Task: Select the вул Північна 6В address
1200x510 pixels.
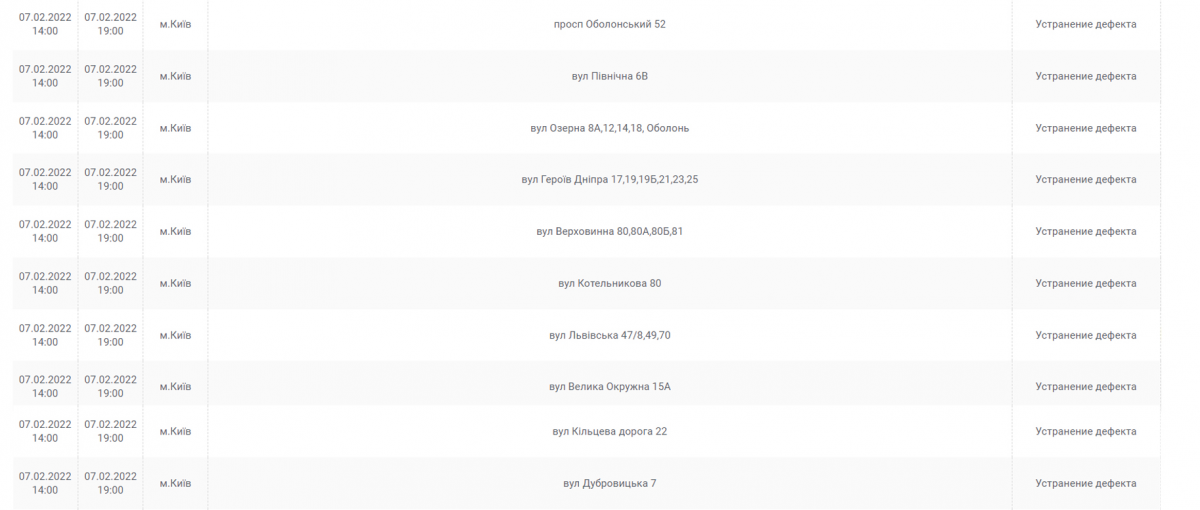Action: [609, 76]
